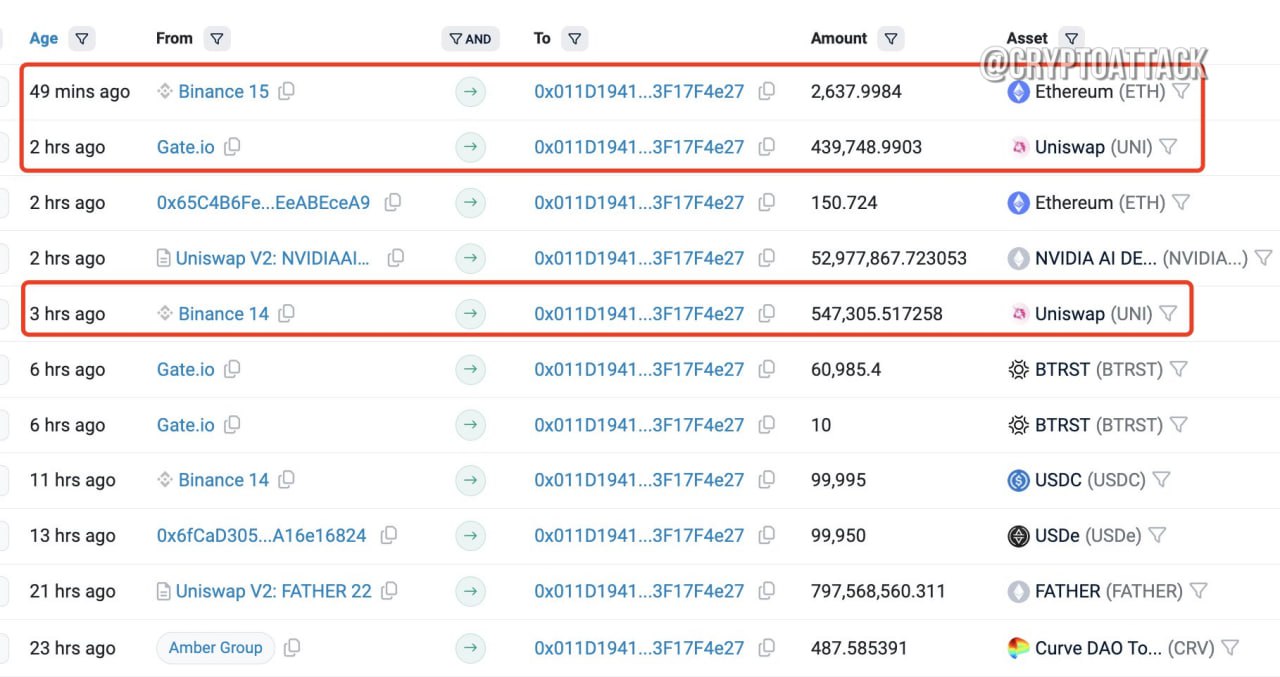Screen dimensions: 1280x677
Task: Open sender address 0x6fCaD305...A16e16824
Action: [261, 536]
